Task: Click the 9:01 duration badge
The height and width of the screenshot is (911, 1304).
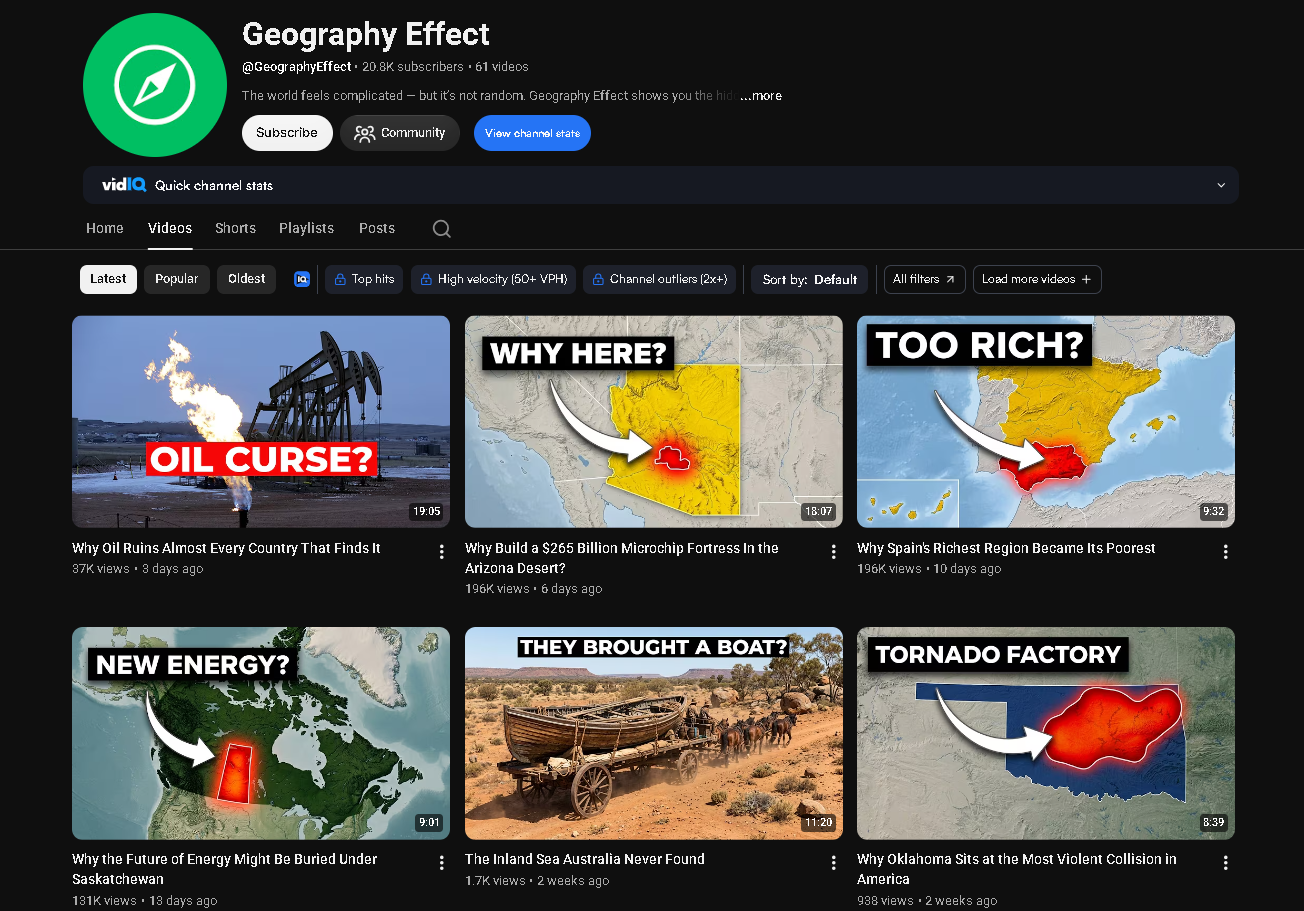Action: [428, 823]
